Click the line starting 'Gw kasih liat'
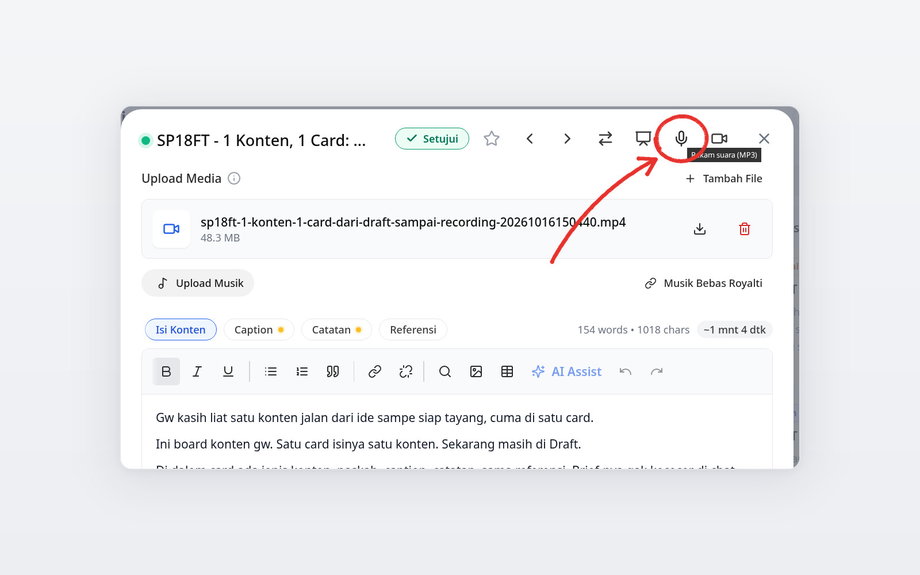Image resolution: width=920 pixels, height=575 pixels. [374, 418]
